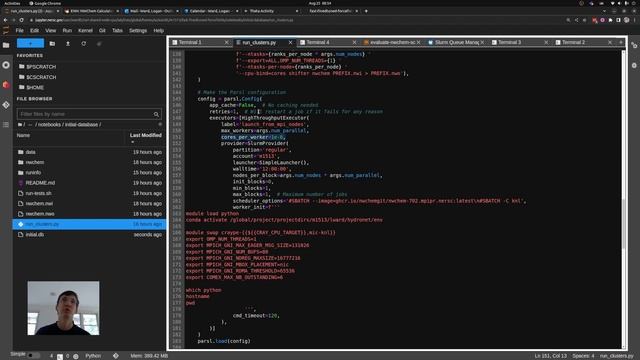The width and height of the screenshot is (640, 360).
Task: Click the search magnifier in the file filter
Action: [156, 114]
